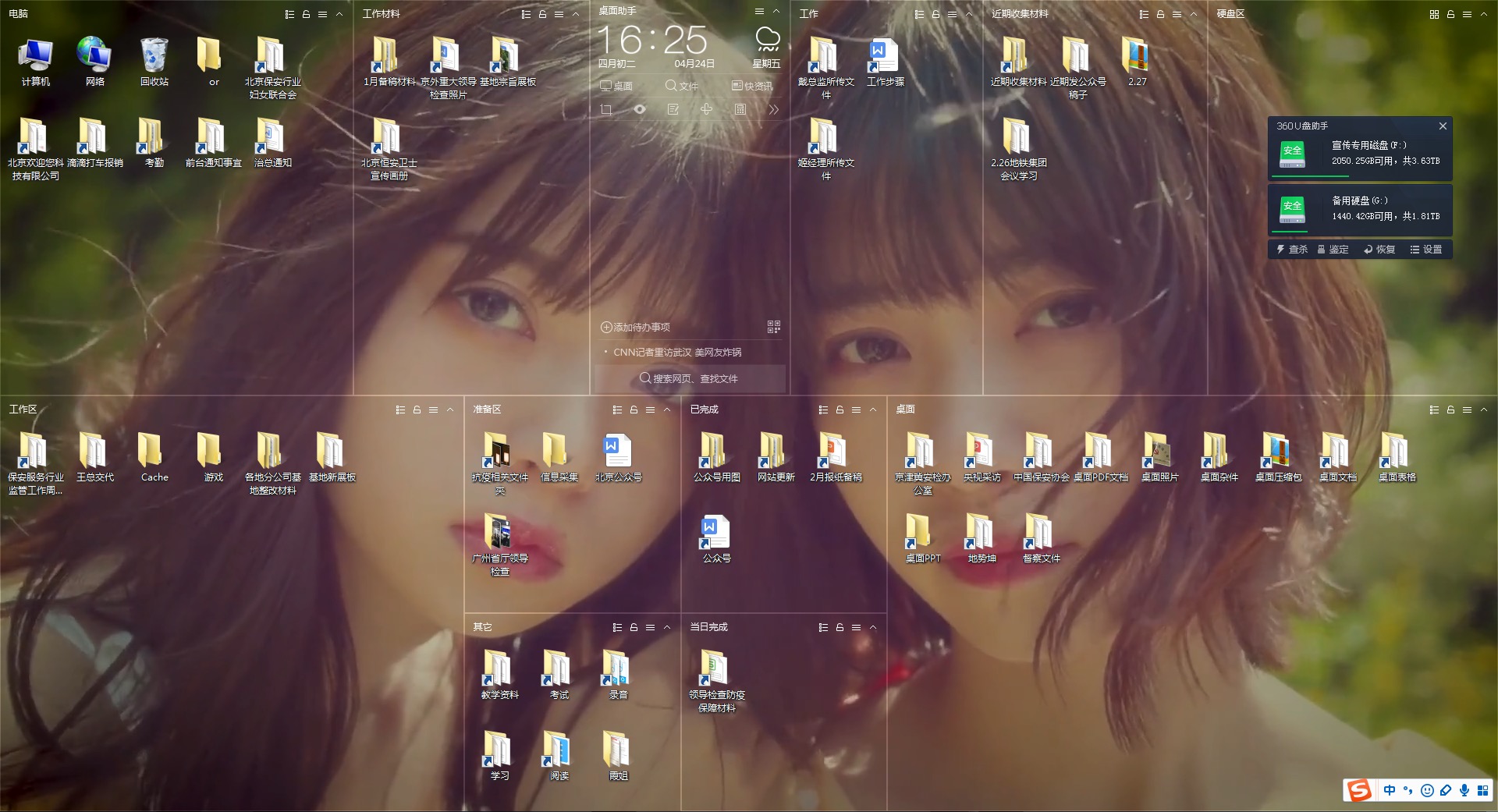Open the CNN记者重访武汉 news headline
Viewport: 1498px width, 812px height.
[x=676, y=353]
